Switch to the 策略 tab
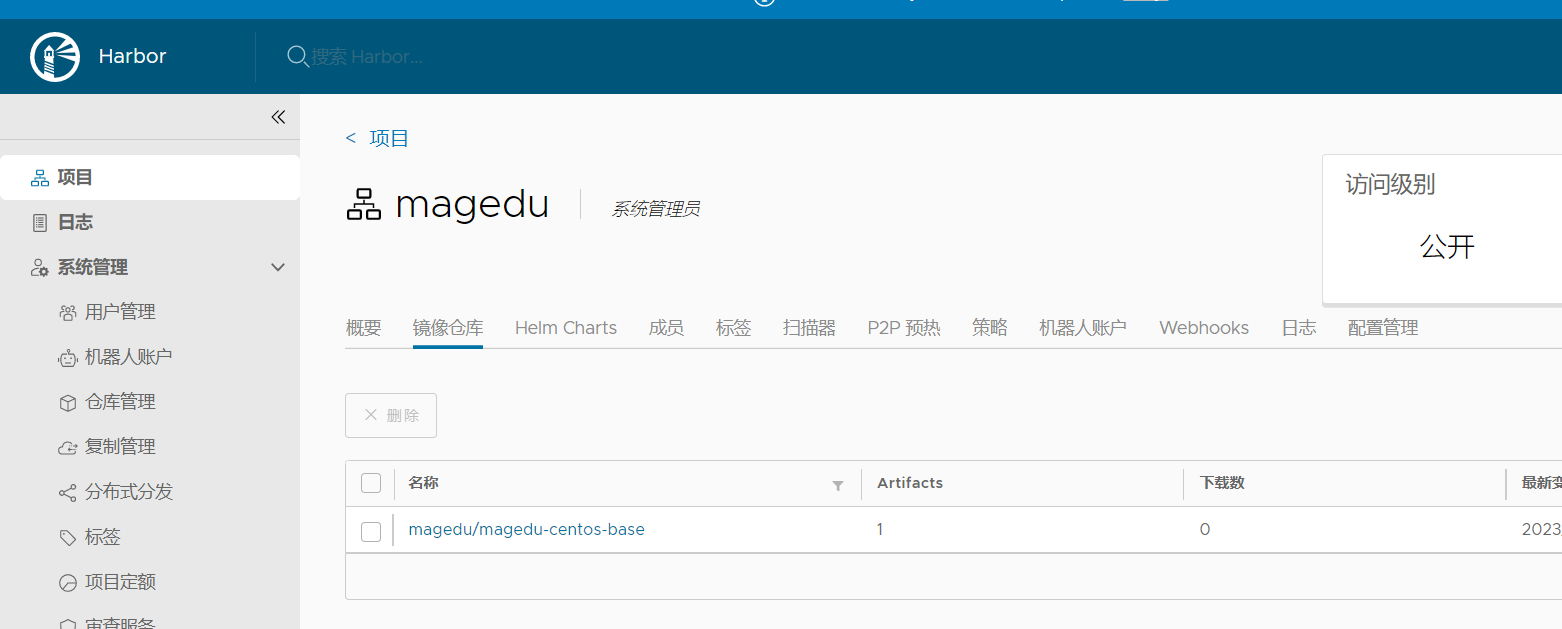Viewport: 1562px width, 629px height. coord(990,328)
